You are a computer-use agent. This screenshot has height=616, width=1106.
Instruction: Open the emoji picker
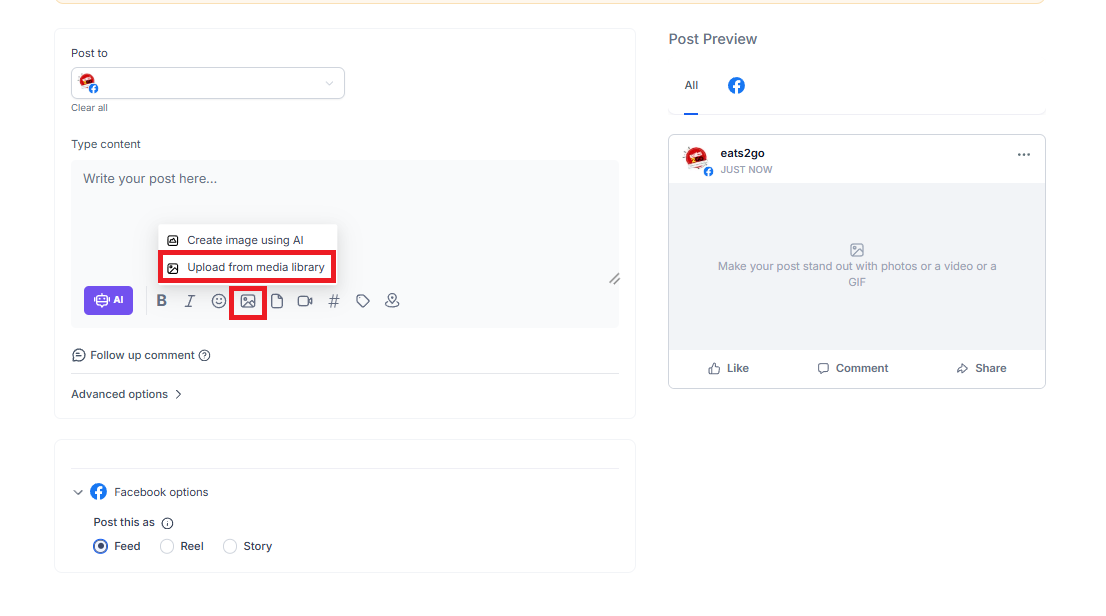pyautogui.click(x=219, y=301)
